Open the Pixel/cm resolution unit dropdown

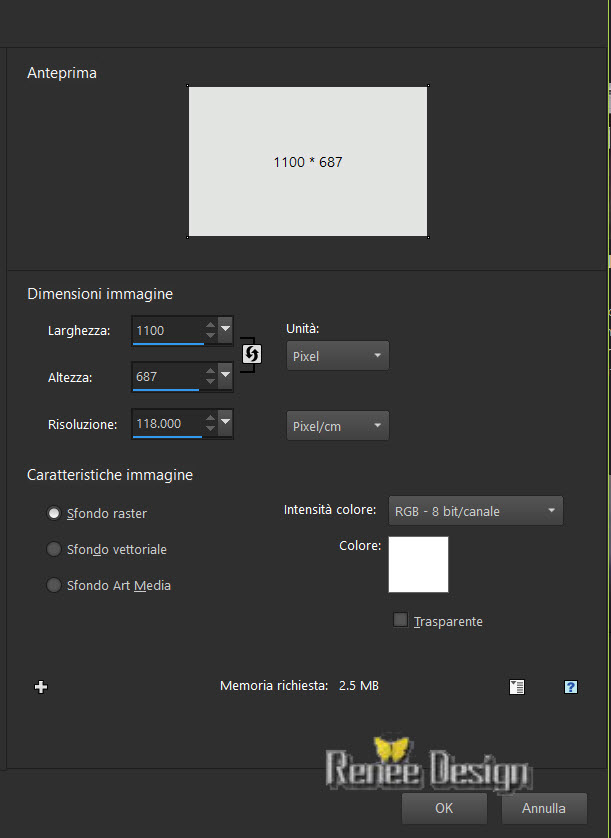[338, 426]
